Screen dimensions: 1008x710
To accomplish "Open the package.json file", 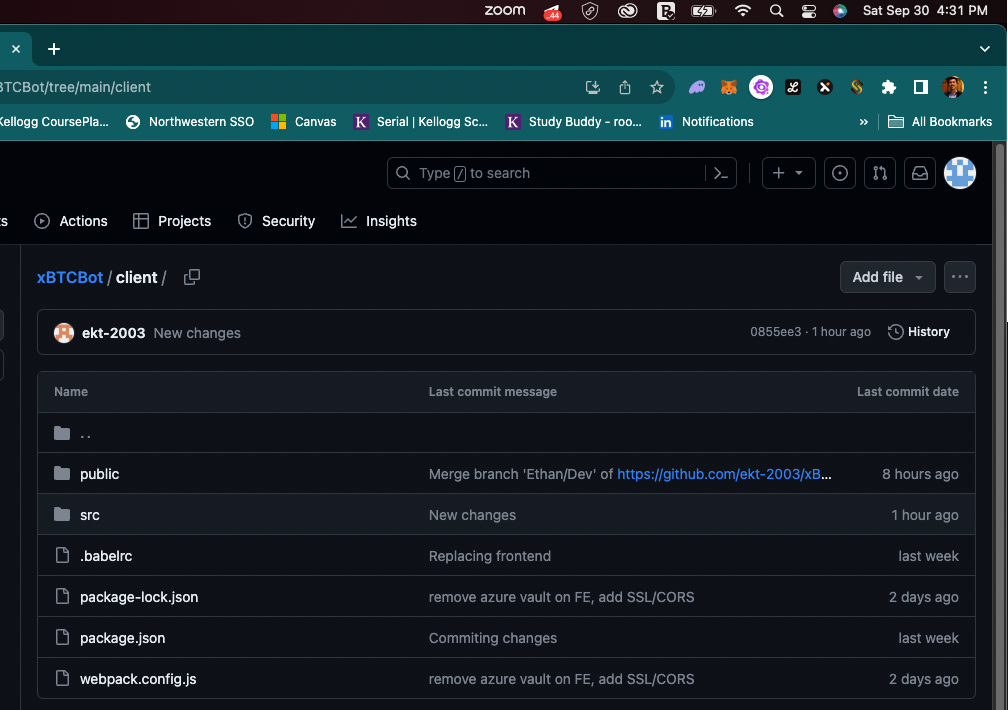I will pyautogui.click(x=122, y=639).
